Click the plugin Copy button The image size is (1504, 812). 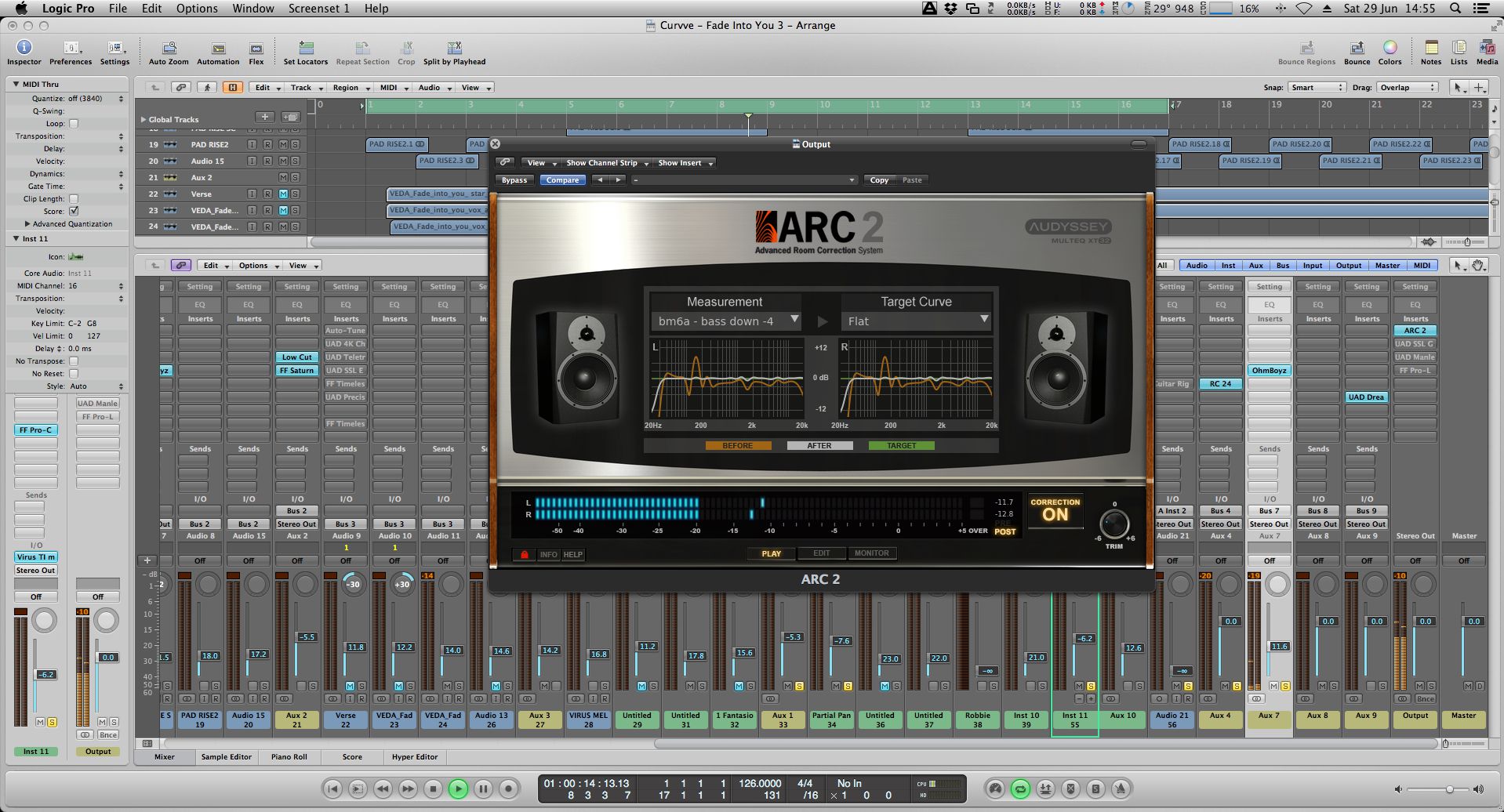[x=879, y=179]
